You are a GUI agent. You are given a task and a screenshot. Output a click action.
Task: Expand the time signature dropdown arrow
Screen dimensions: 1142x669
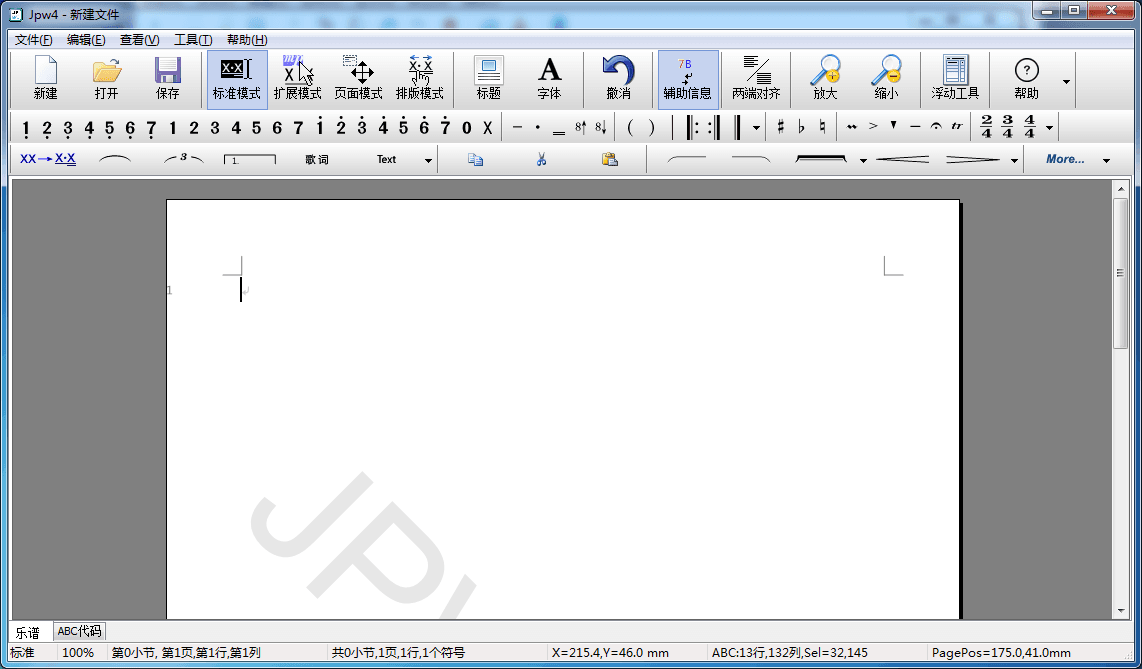tap(1049, 128)
